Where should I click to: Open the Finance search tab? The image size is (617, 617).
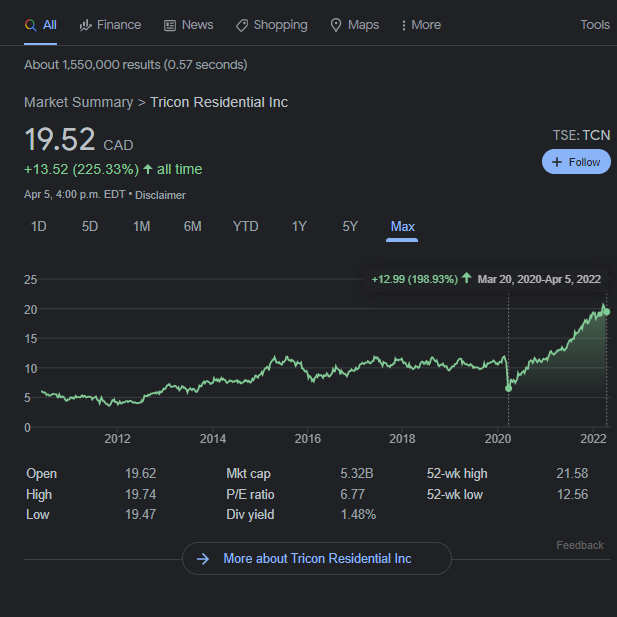pyautogui.click(x=110, y=25)
